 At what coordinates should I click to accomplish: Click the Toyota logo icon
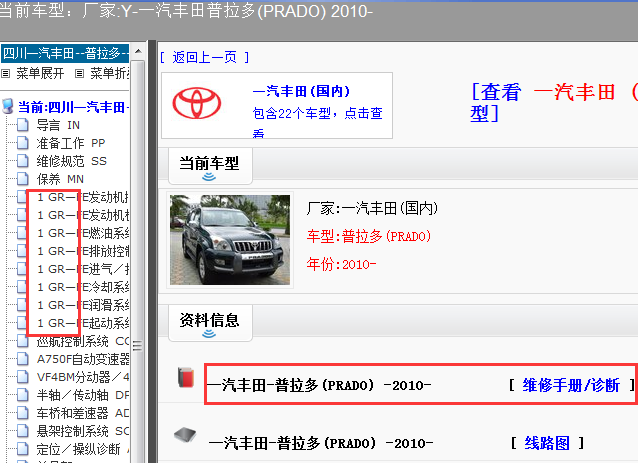point(197,103)
